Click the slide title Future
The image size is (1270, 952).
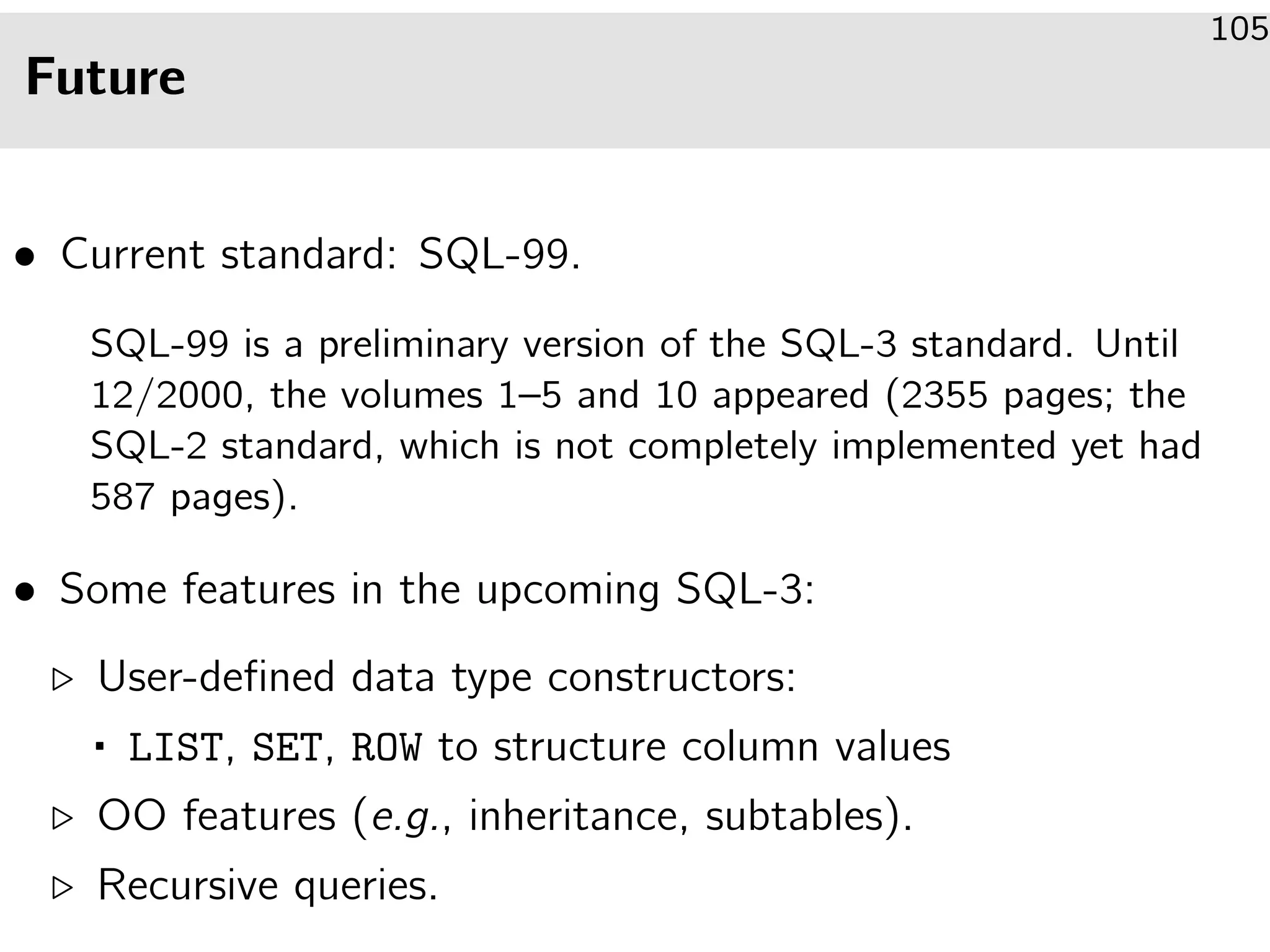coord(105,77)
